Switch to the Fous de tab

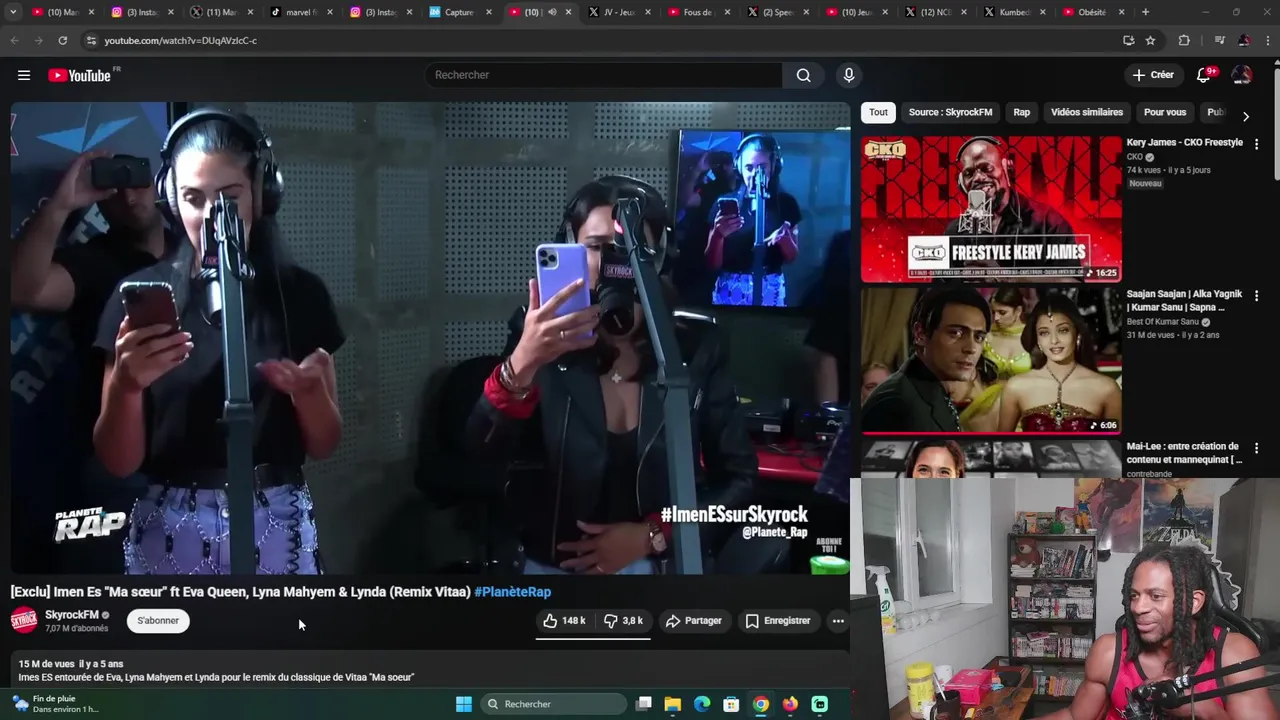tap(700, 12)
